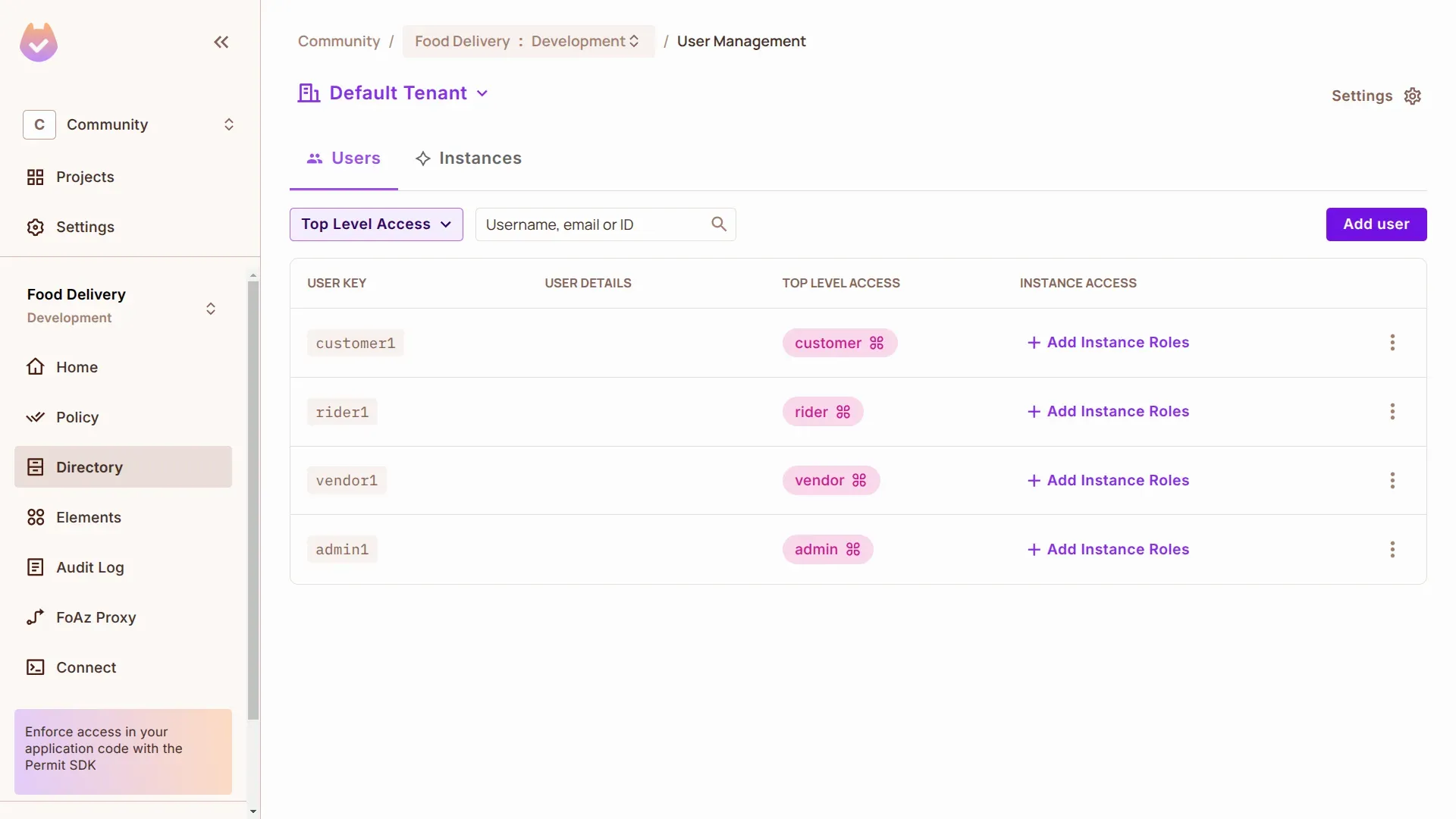Click the icon on the vendor role badge
This screenshot has width=1456, height=819.
[859, 481]
